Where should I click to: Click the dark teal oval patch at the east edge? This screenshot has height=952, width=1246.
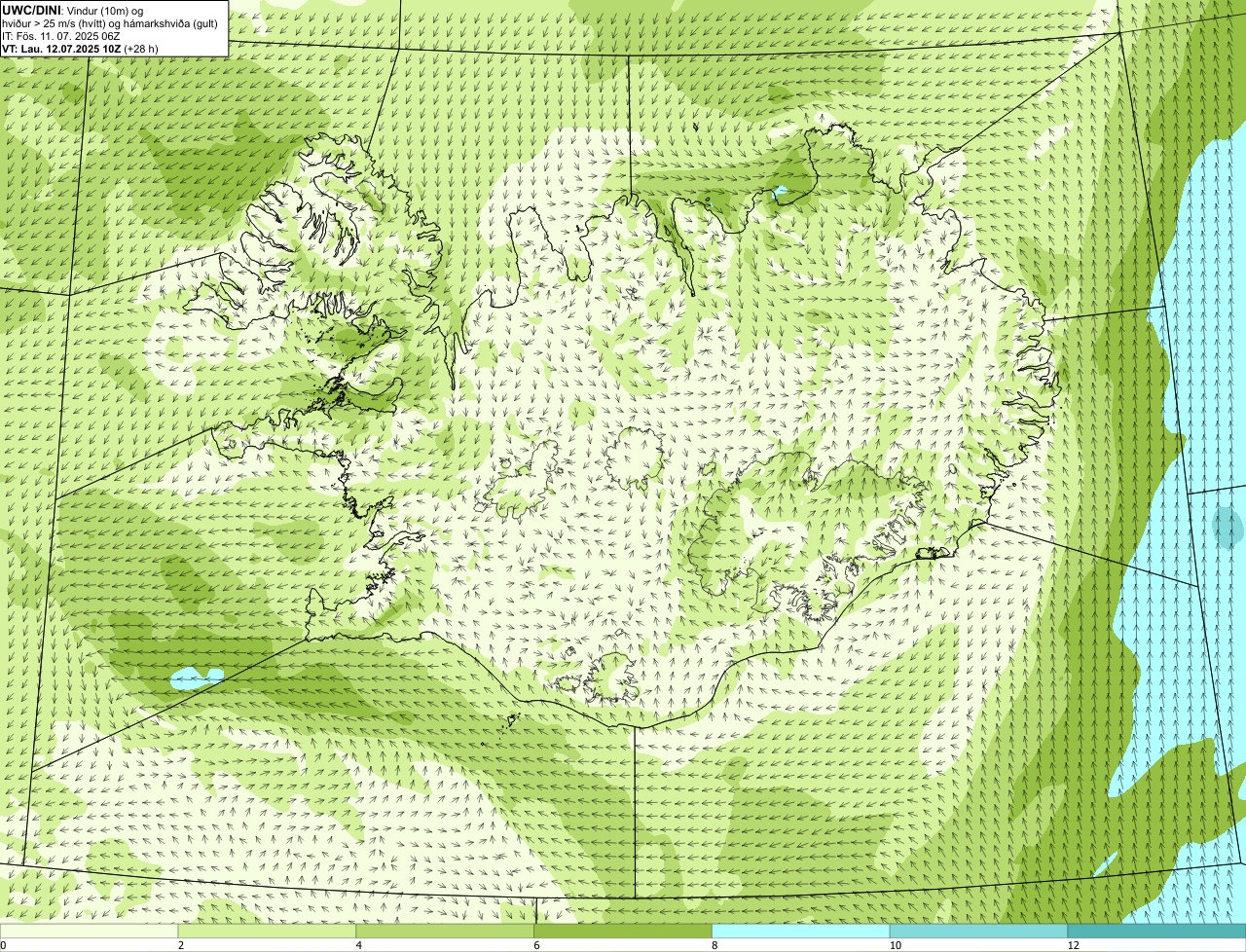1228,527
